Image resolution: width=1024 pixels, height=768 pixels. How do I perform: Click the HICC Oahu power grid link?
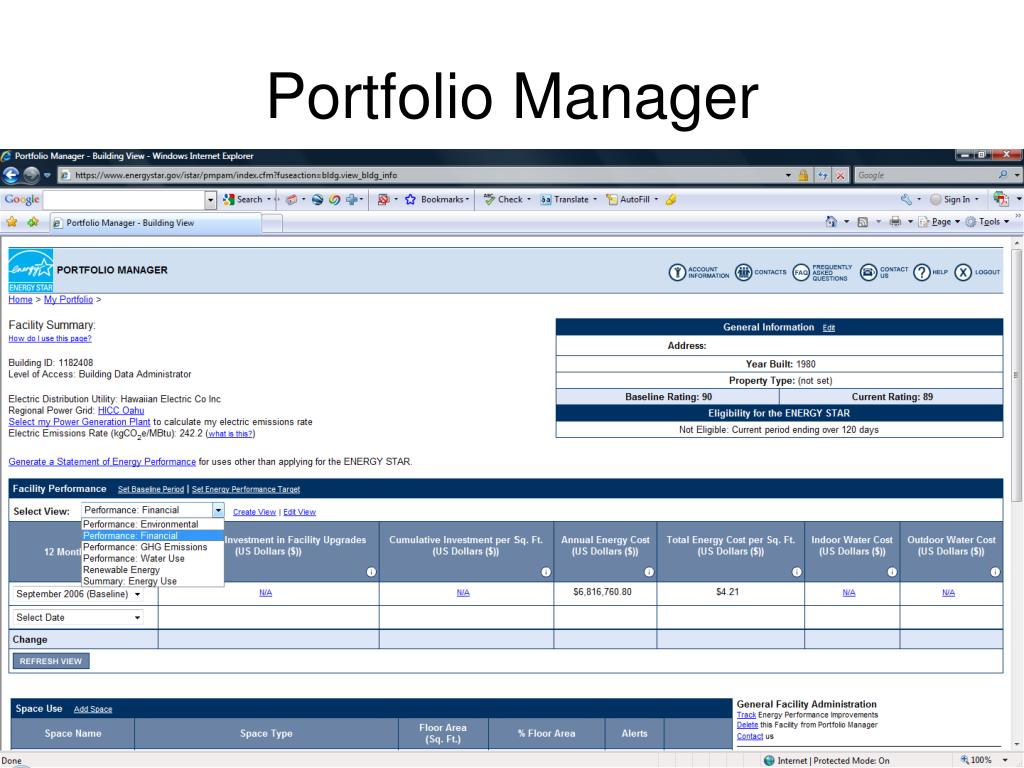121,410
